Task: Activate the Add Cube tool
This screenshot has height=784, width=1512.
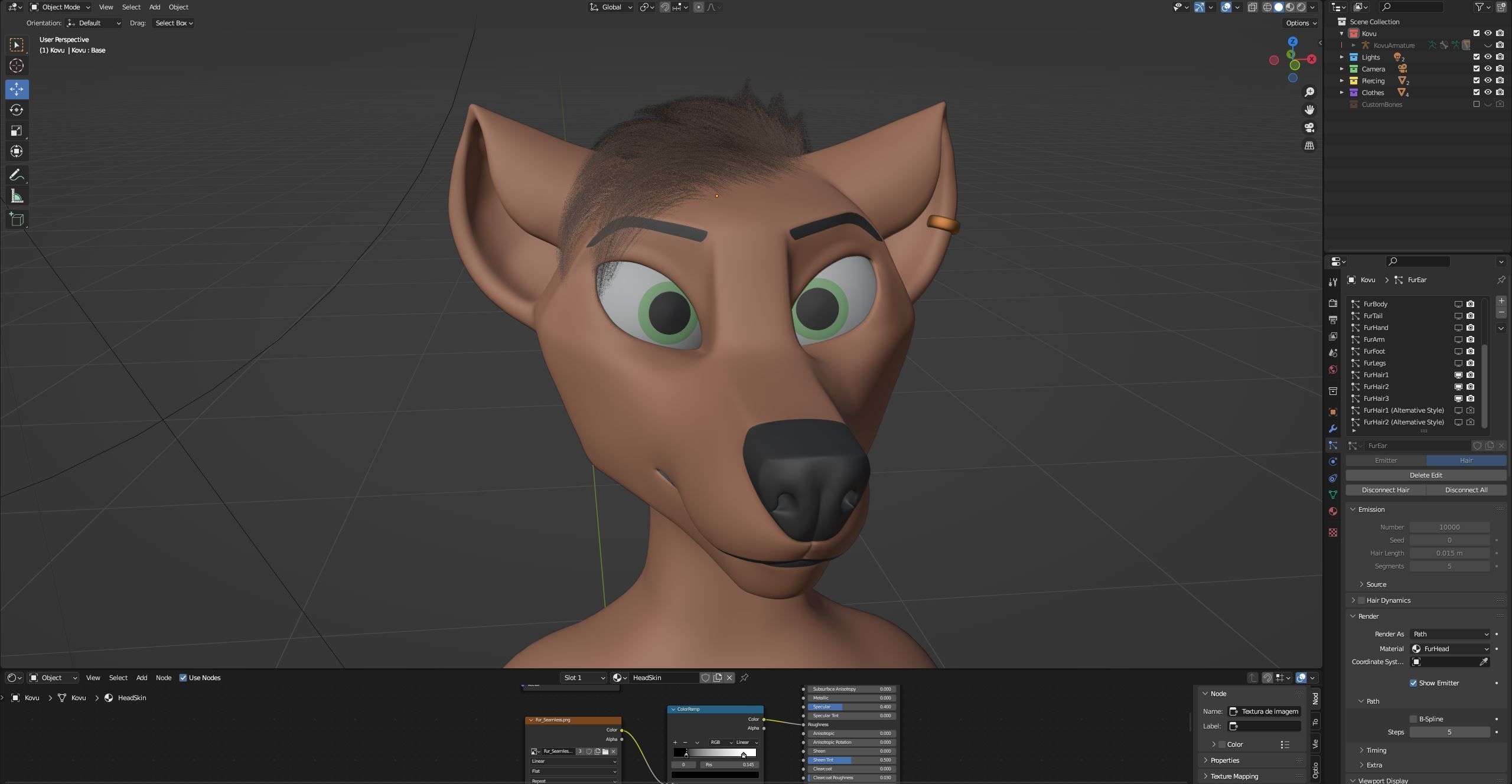Action: [x=17, y=220]
